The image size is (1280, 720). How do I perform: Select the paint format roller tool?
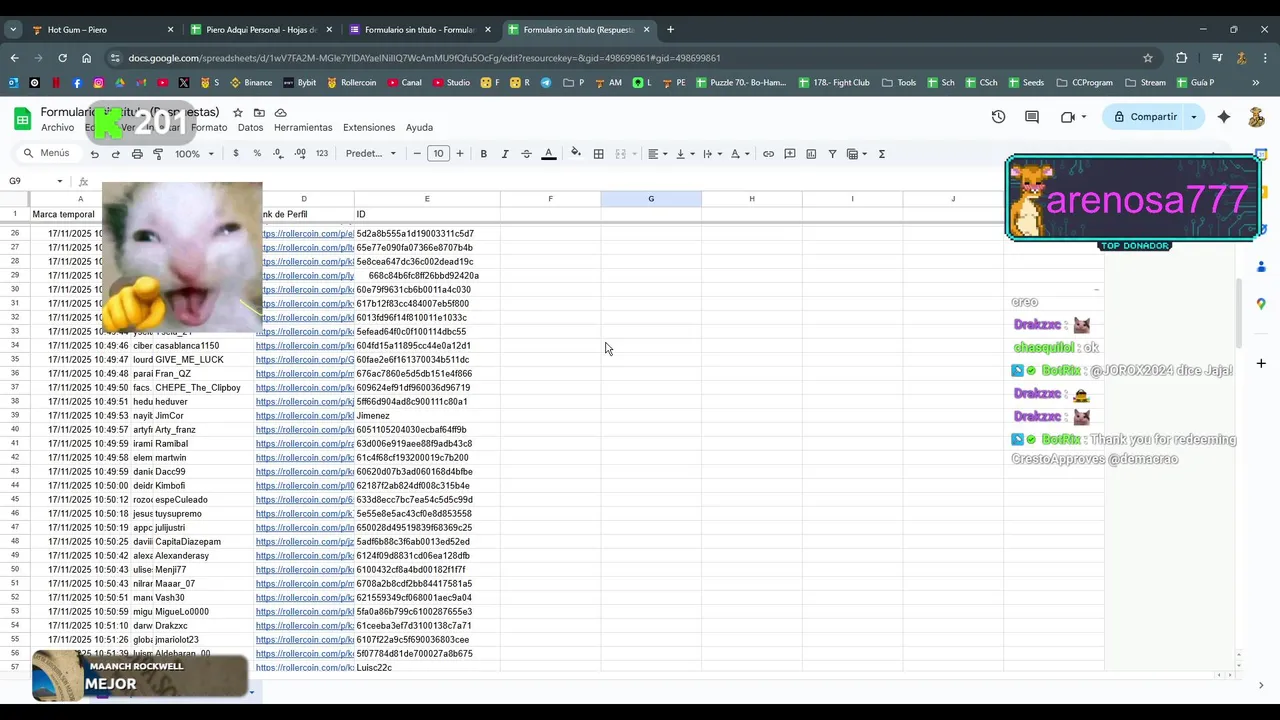[158, 154]
